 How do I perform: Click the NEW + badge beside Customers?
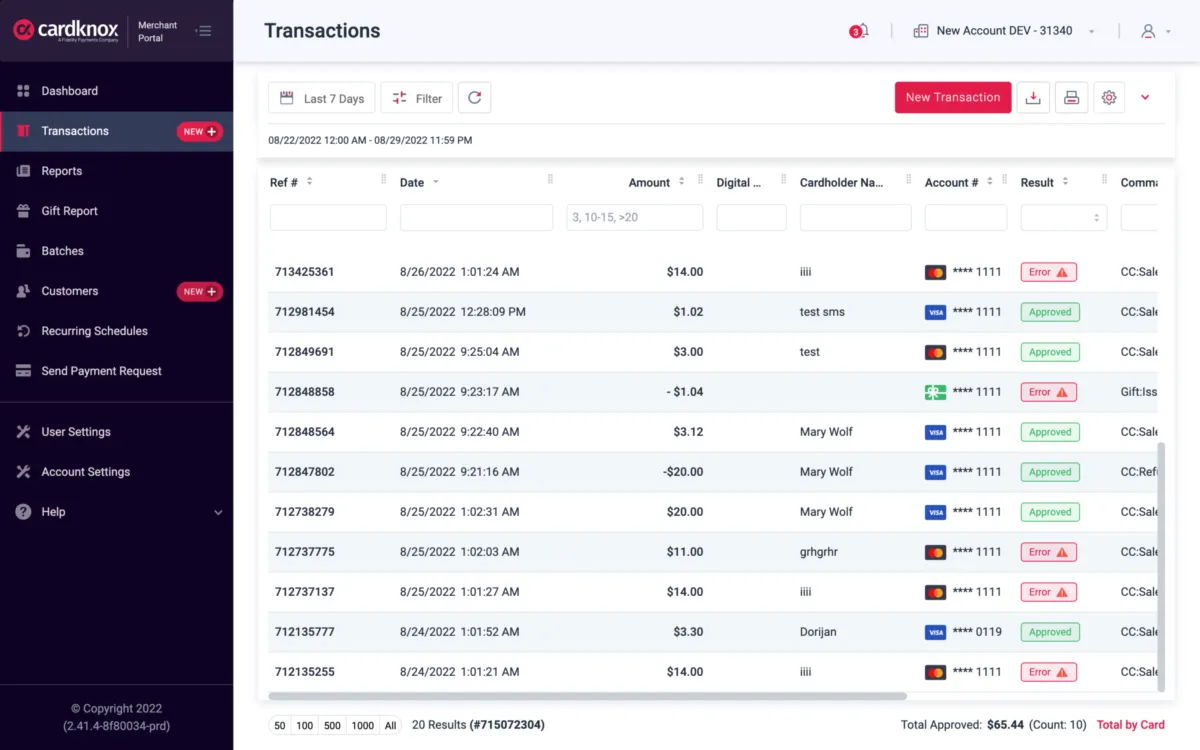(x=200, y=291)
